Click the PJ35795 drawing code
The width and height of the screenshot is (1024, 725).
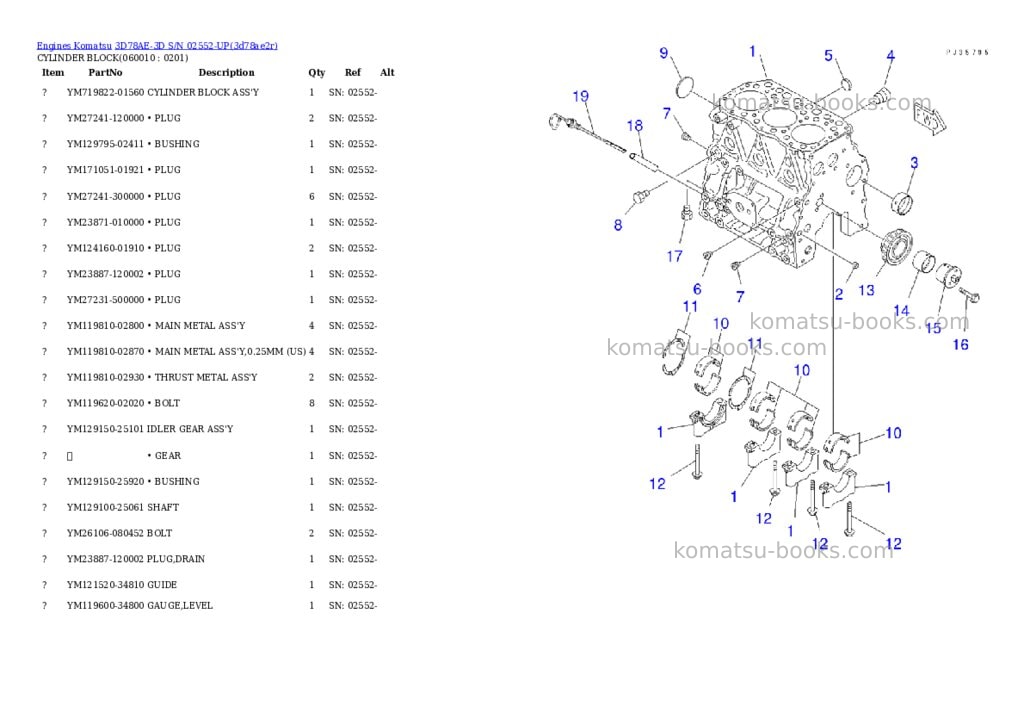point(968,52)
